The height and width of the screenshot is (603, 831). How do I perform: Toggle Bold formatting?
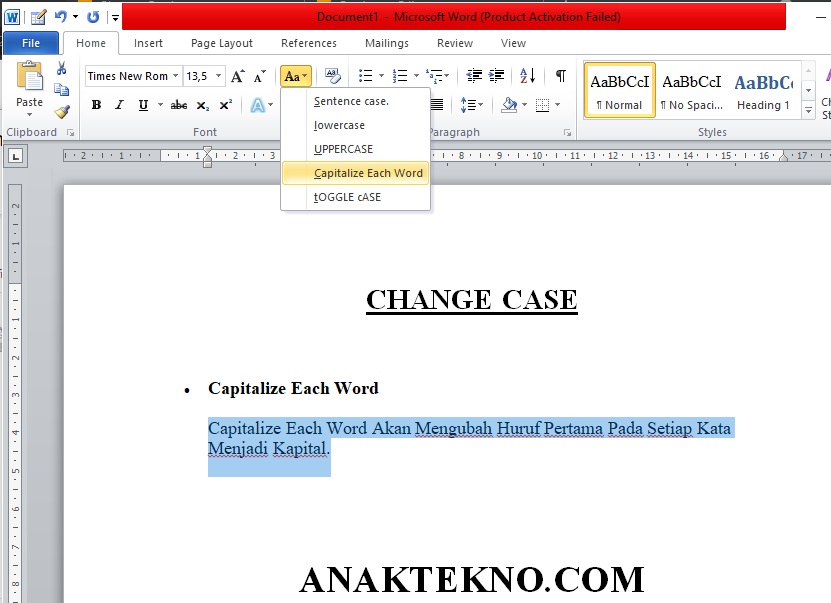96,105
